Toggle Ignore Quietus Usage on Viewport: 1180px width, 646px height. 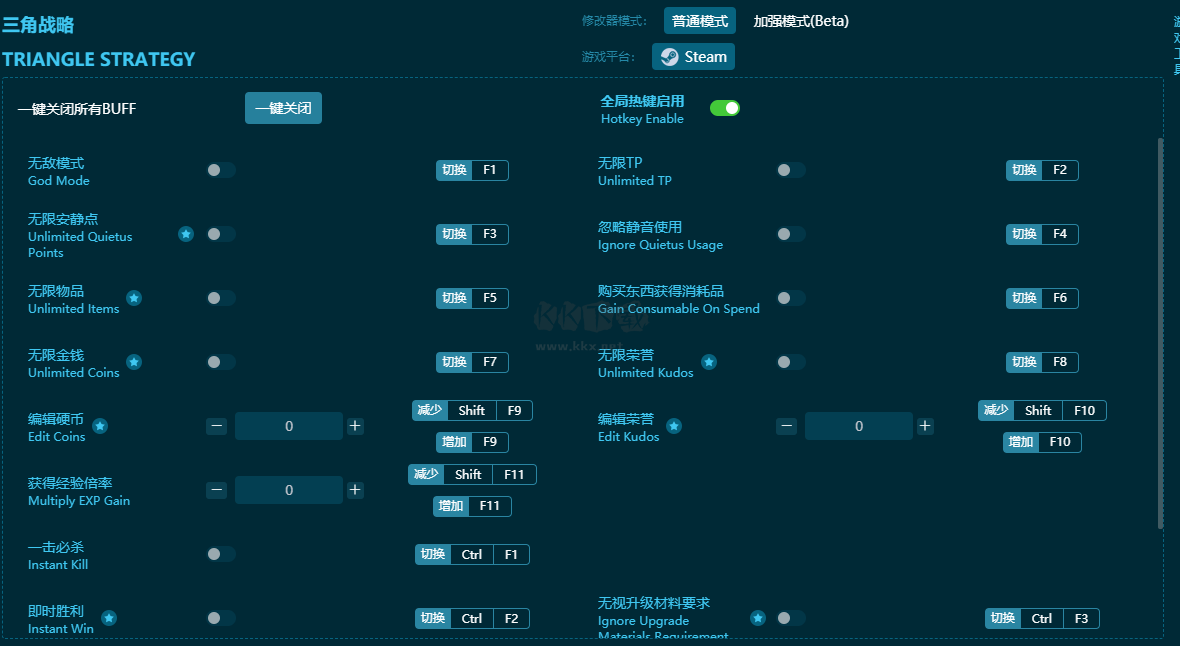coord(791,234)
